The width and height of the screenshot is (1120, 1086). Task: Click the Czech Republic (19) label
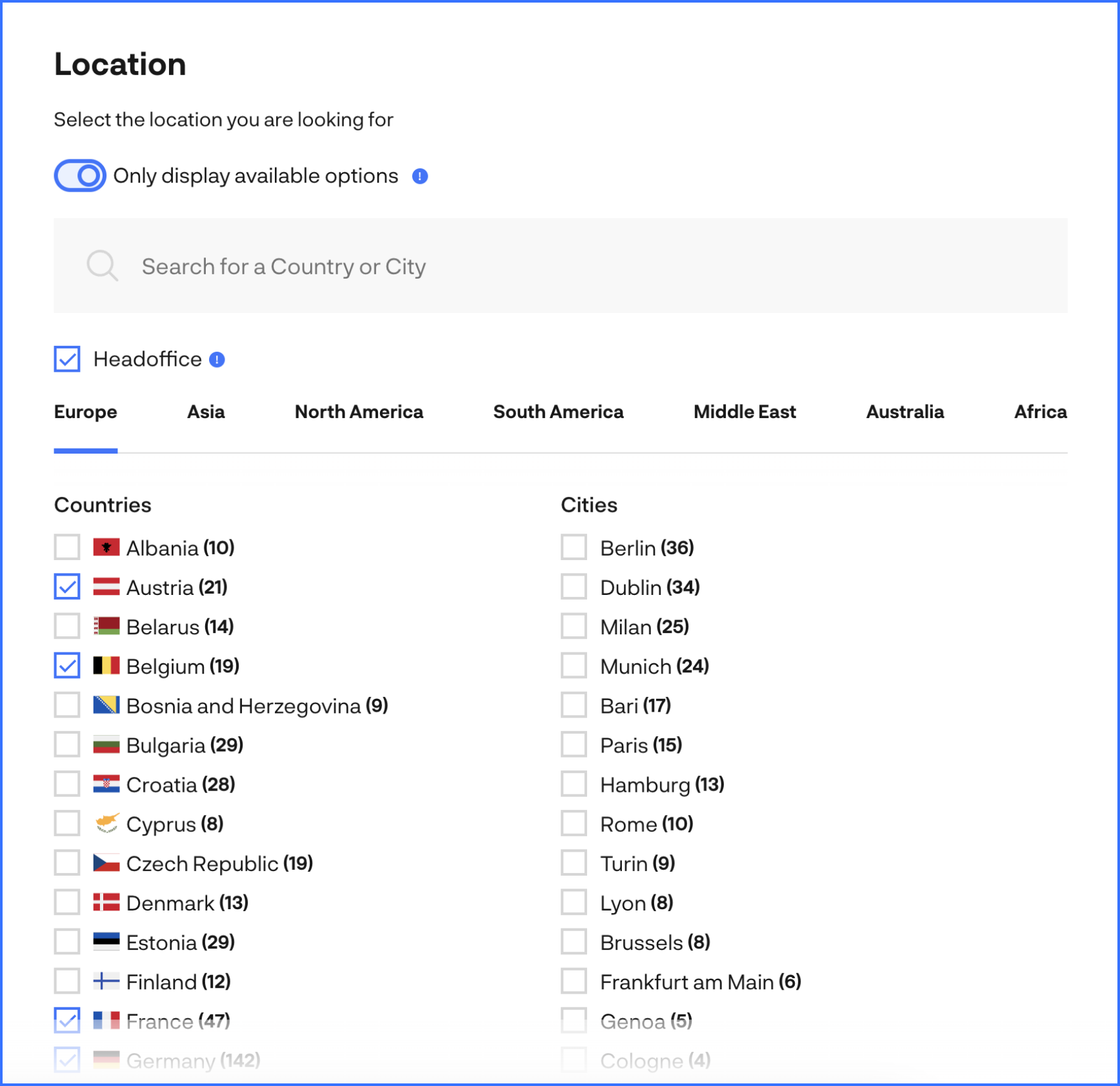click(x=220, y=863)
